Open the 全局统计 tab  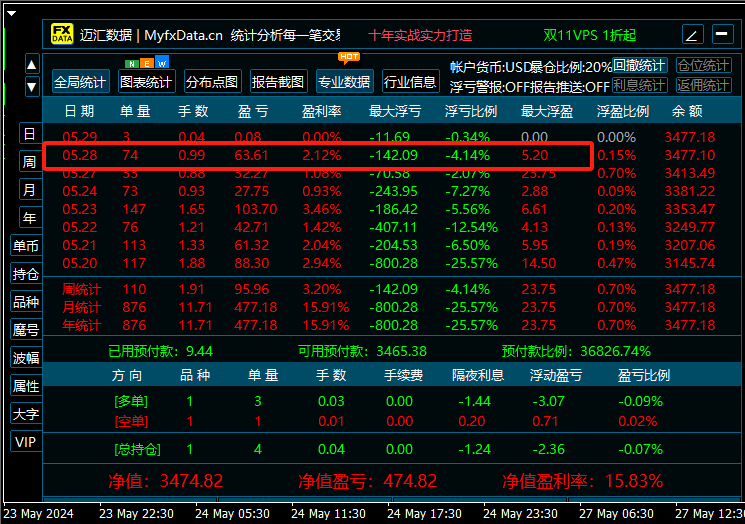click(x=80, y=82)
